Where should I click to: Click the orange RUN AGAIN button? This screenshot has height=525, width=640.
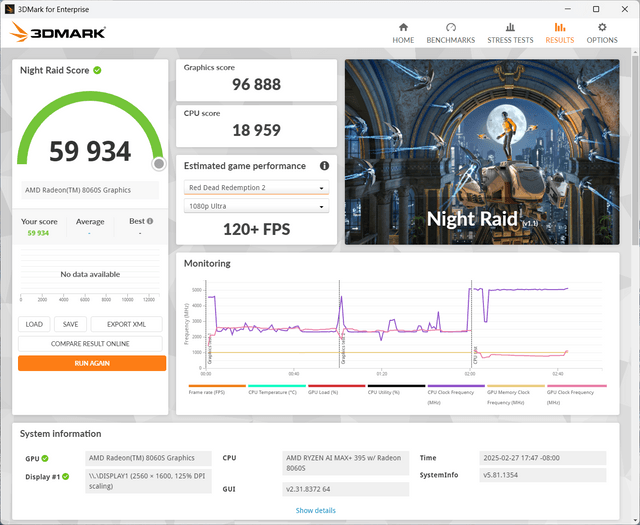(x=92, y=363)
